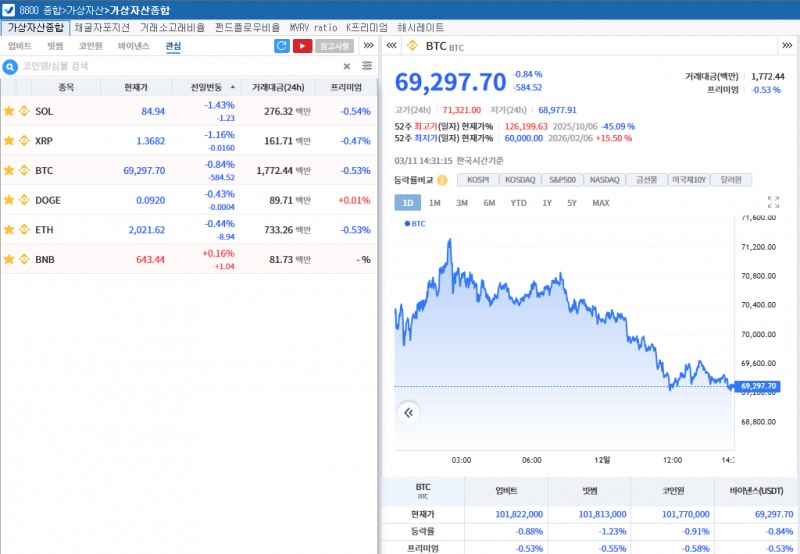The image size is (800, 554).
Task: Switch to the 바이낸스 exchange tab
Action: click(x=133, y=46)
